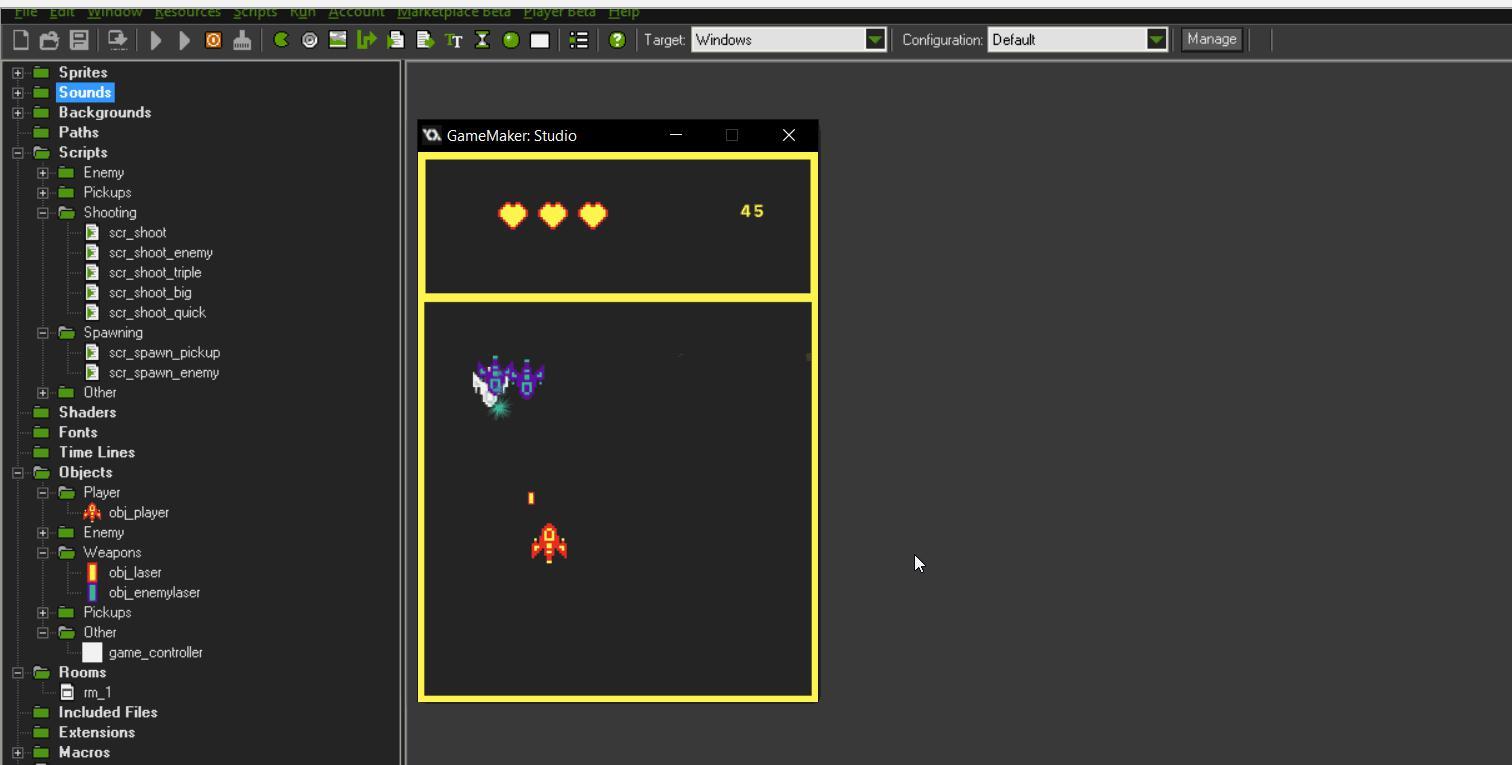Click the Open project folder icon
This screenshot has width=1512, height=765.
49,40
